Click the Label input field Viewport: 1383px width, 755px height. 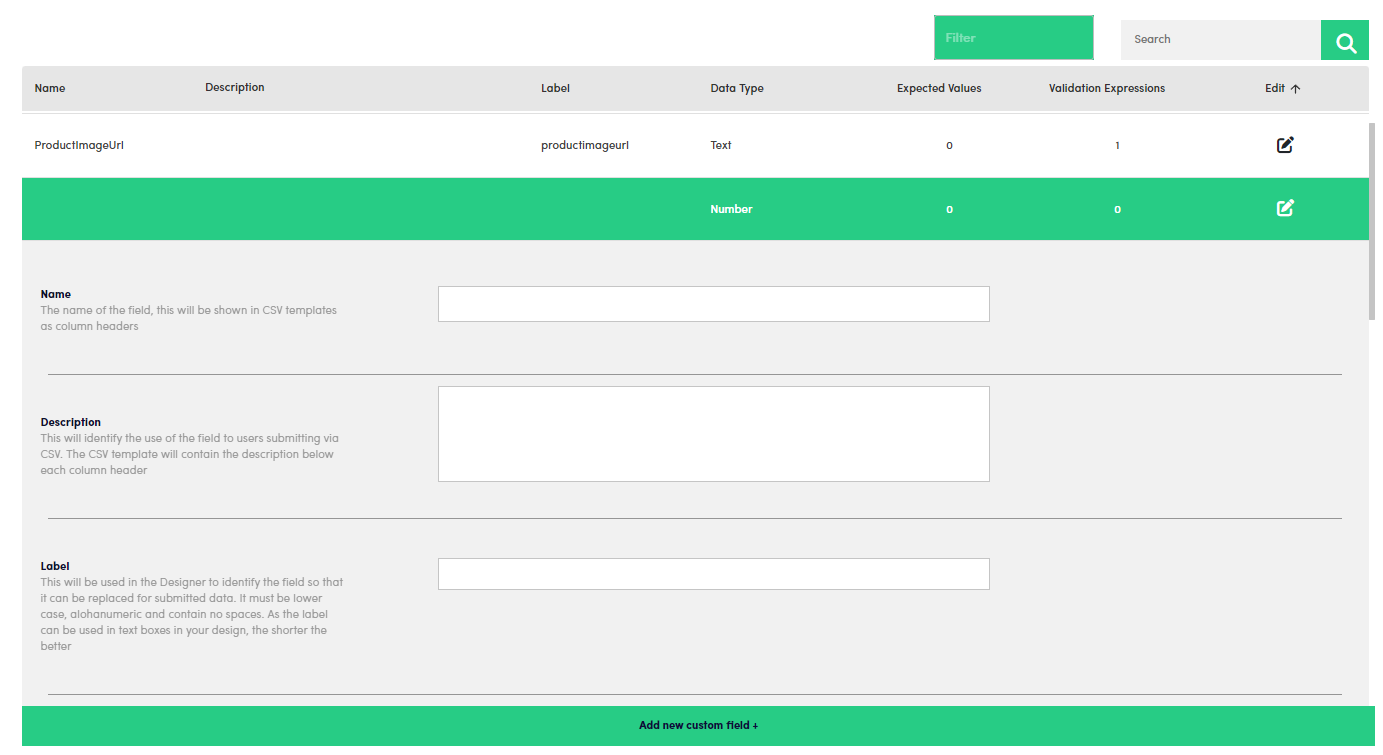click(713, 574)
